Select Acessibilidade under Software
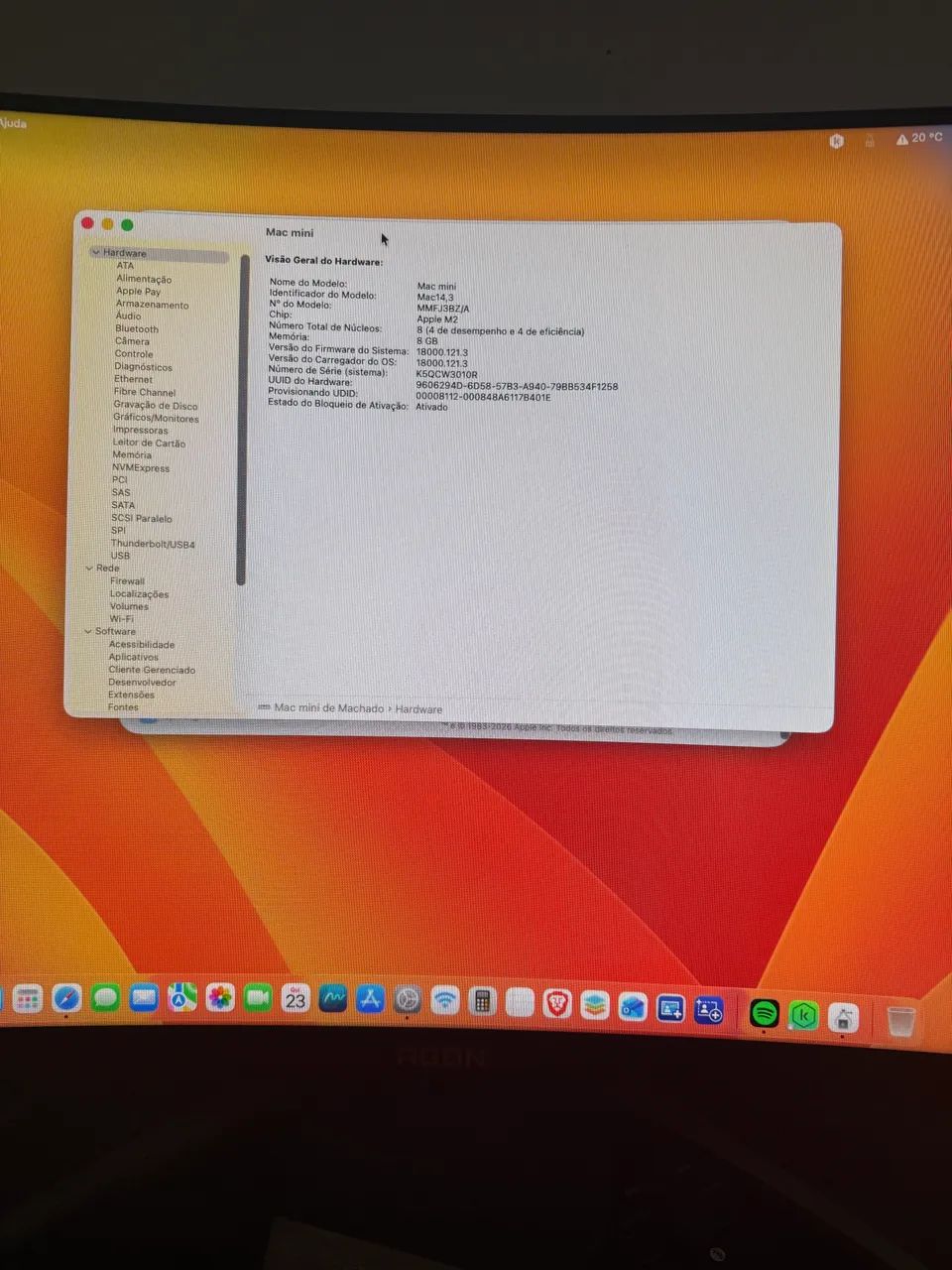This screenshot has width=952, height=1270. (x=141, y=645)
